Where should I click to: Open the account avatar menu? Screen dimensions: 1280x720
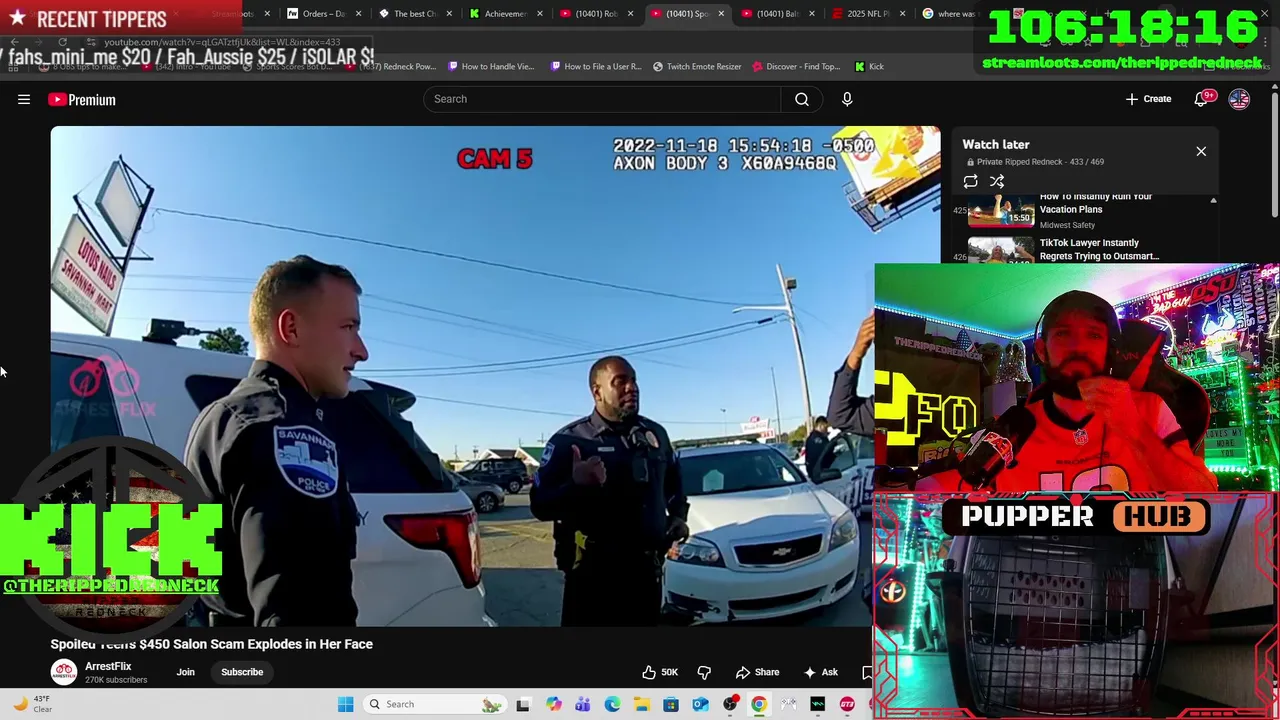pyautogui.click(x=1239, y=99)
